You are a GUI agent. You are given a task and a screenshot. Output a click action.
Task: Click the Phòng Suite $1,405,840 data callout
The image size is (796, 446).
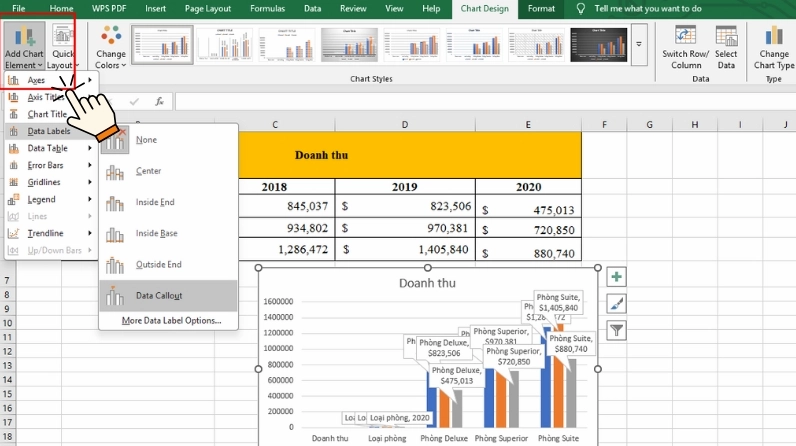(x=558, y=302)
